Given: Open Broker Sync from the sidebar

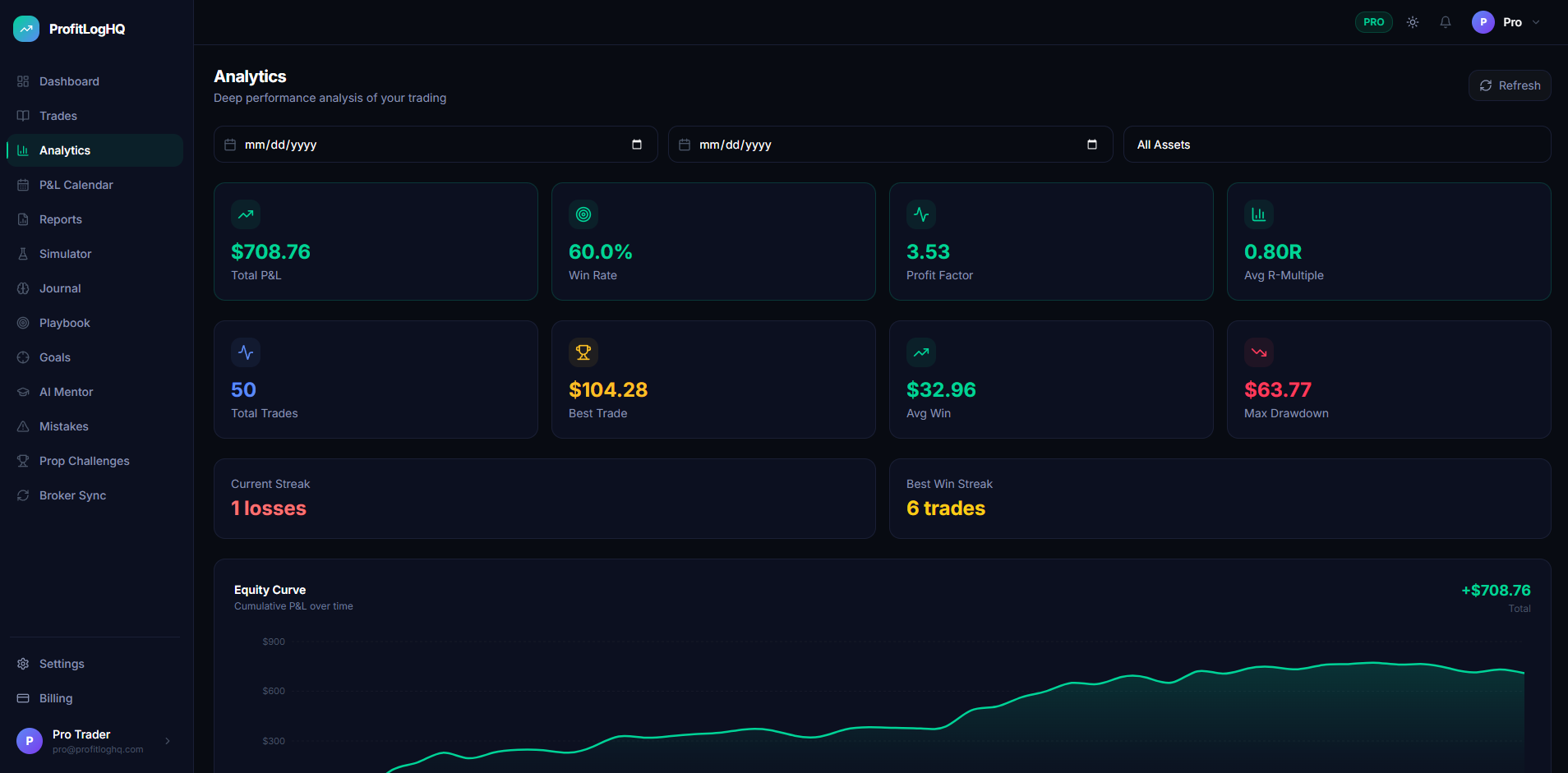Looking at the screenshot, I should tap(72, 495).
